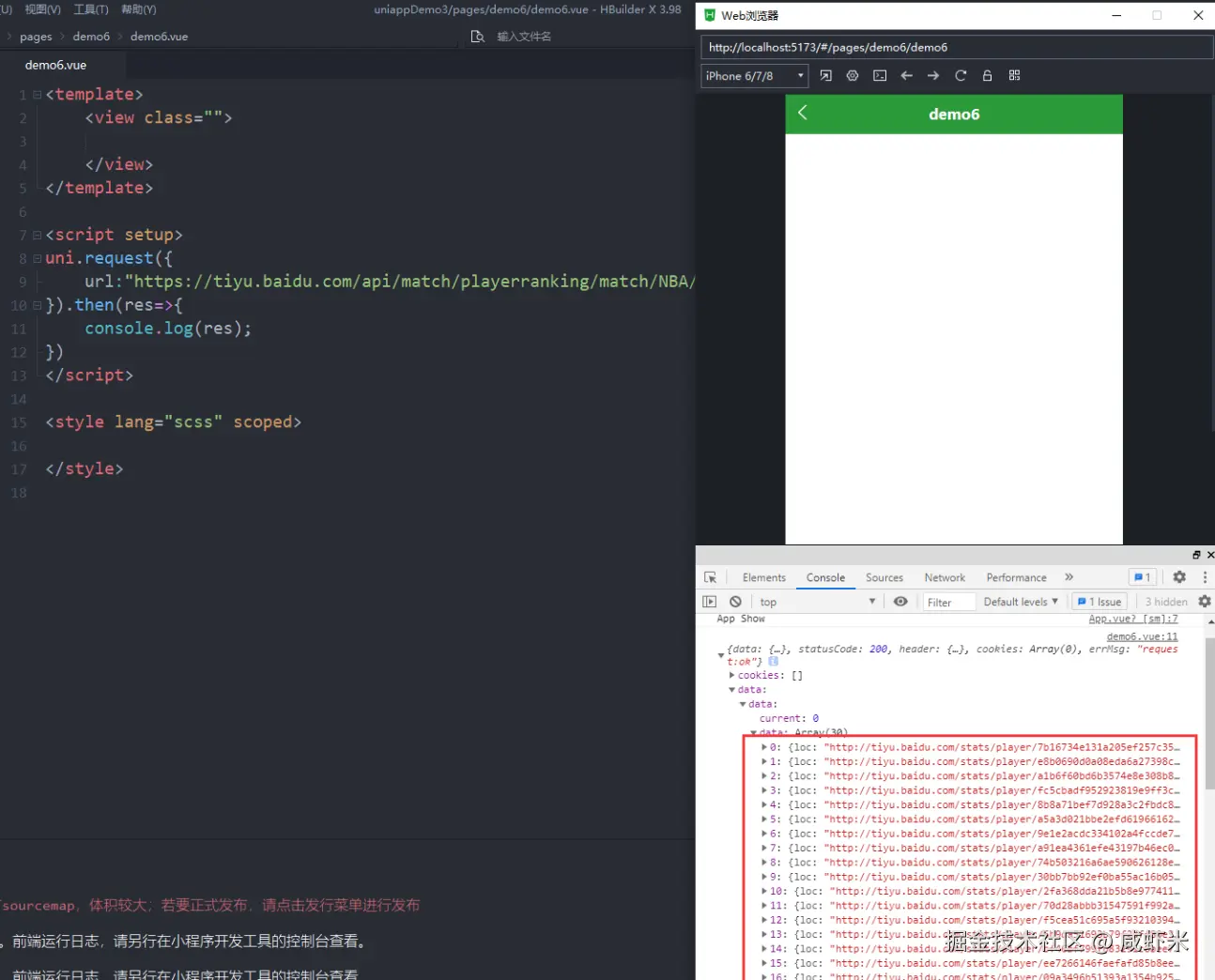Open the 工具(T) menu

tap(91, 9)
